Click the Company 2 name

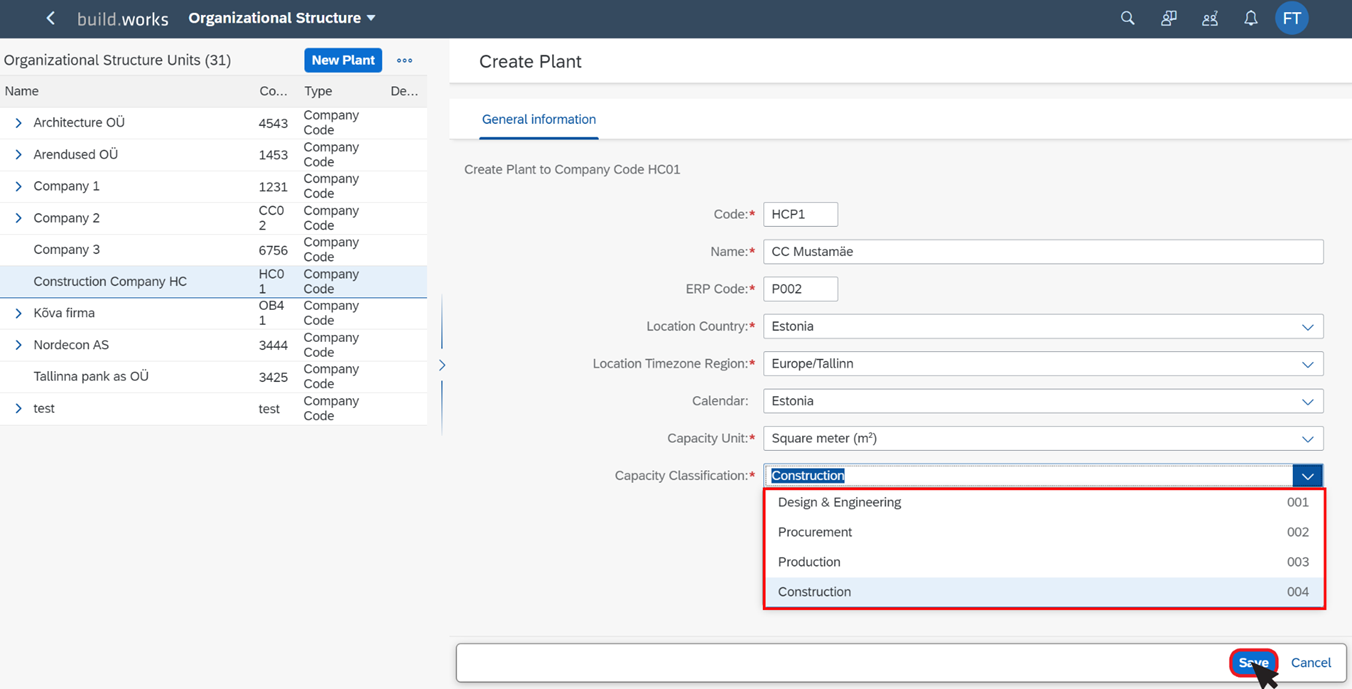67,218
